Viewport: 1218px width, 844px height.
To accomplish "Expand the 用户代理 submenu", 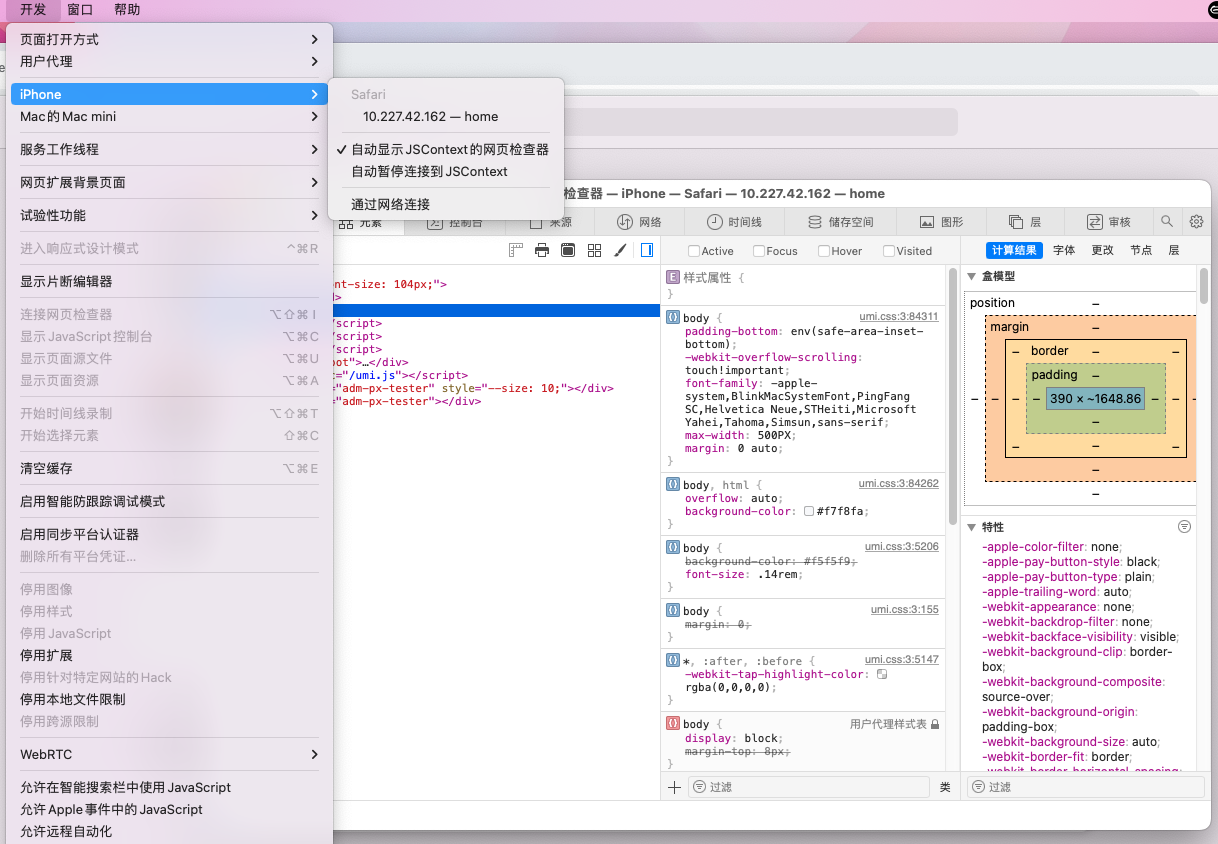I will [x=169, y=61].
